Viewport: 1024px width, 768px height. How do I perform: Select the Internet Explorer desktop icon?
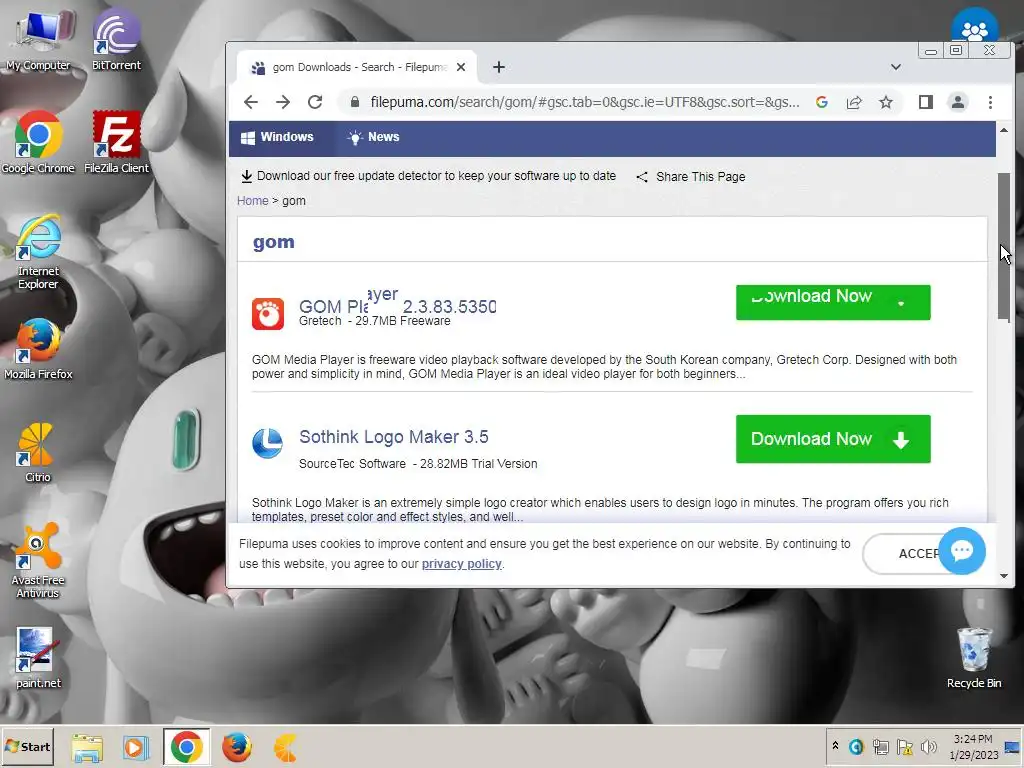(x=38, y=253)
